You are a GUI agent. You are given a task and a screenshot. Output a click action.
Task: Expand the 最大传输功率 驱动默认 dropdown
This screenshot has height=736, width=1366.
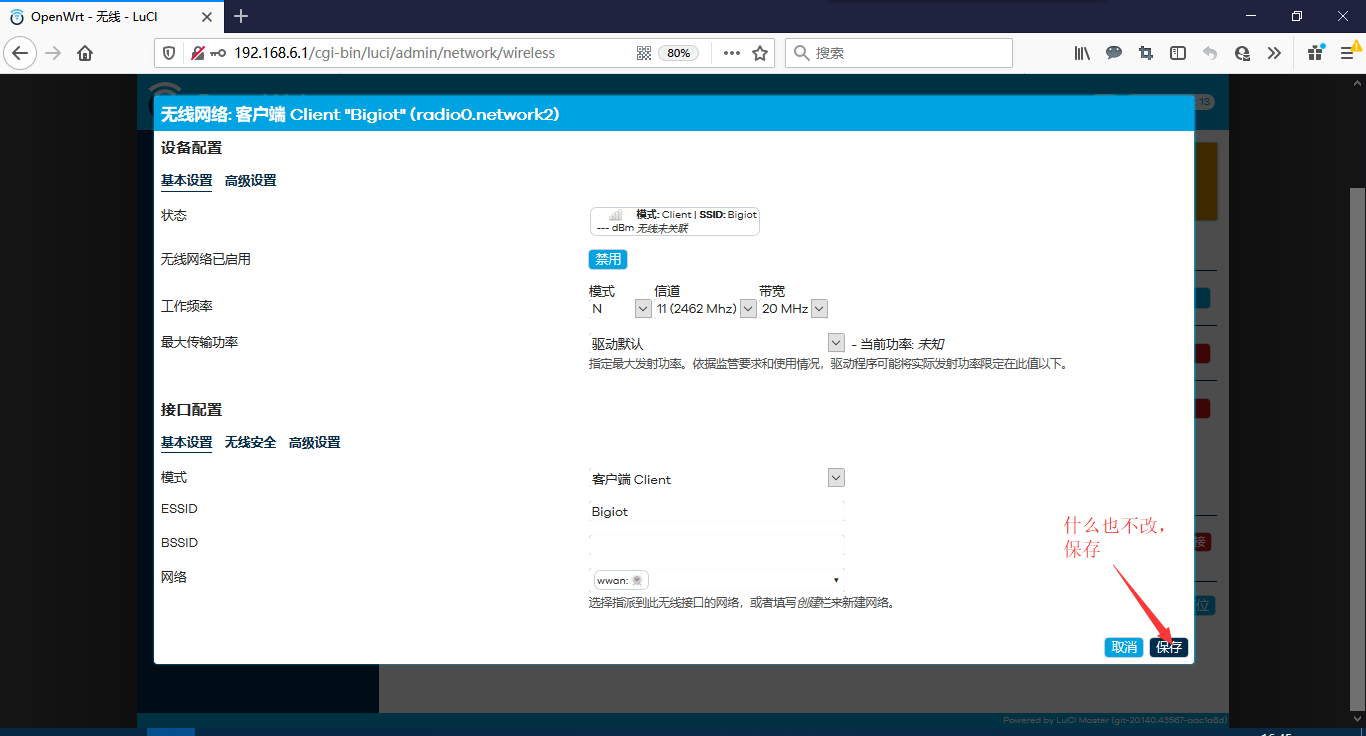point(836,343)
